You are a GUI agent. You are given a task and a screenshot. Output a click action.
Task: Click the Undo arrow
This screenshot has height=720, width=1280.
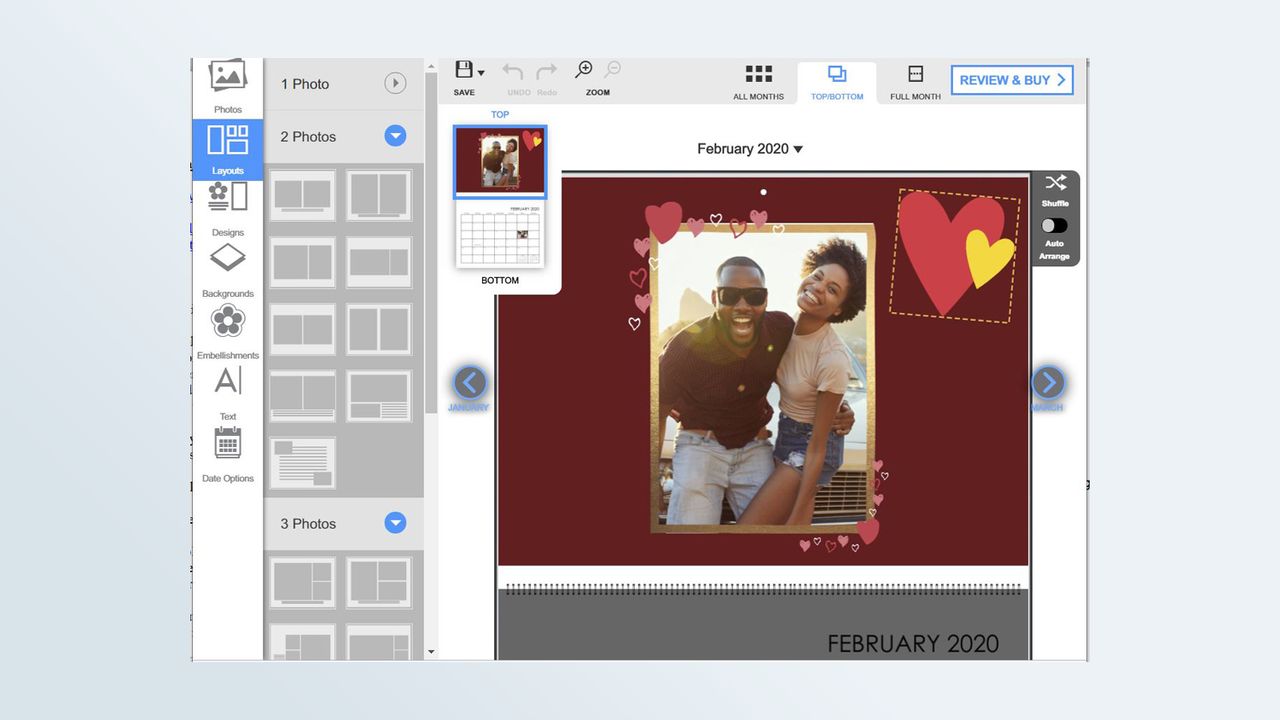[513, 72]
